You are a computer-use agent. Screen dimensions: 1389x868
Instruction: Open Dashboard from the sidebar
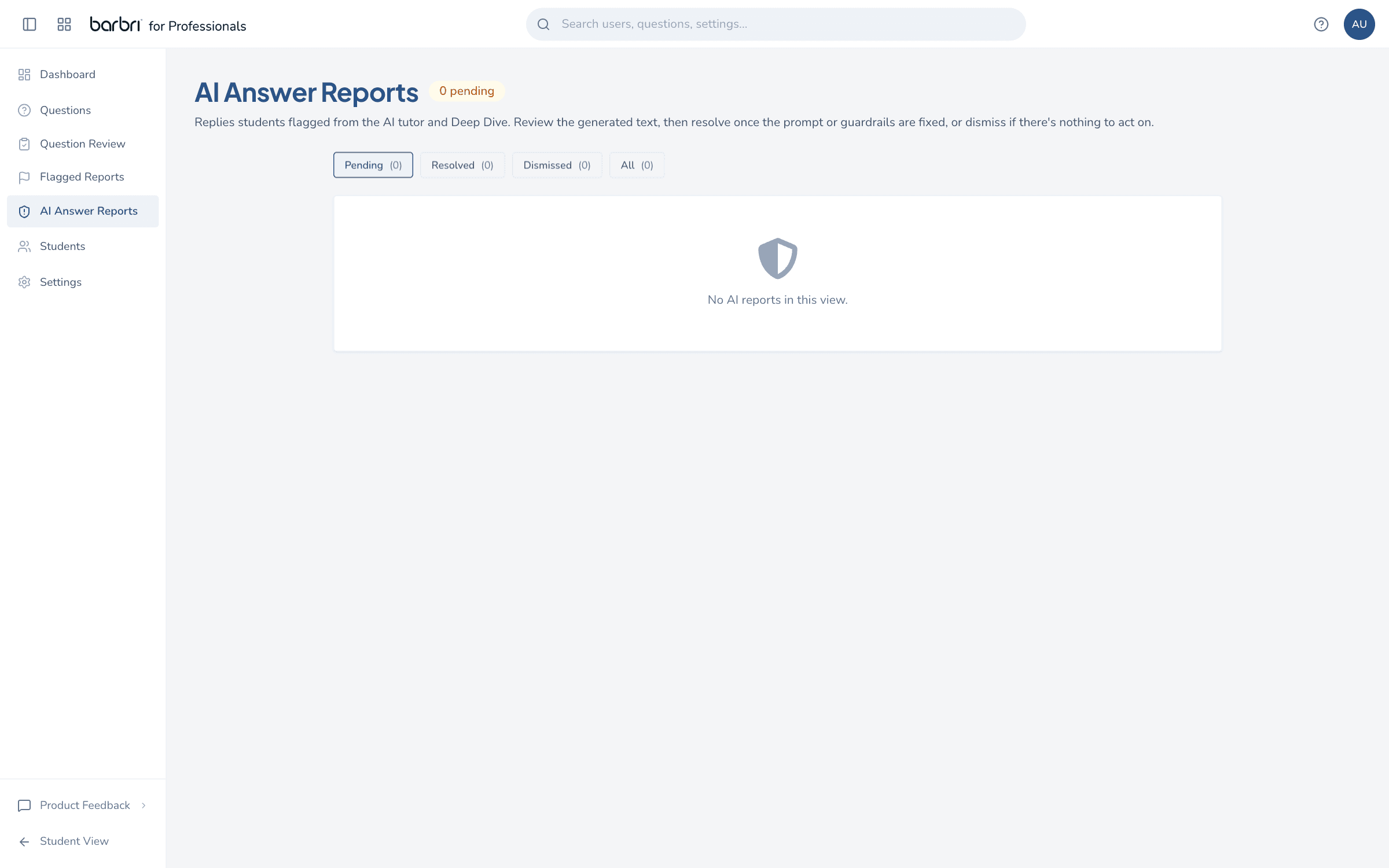[x=83, y=75]
